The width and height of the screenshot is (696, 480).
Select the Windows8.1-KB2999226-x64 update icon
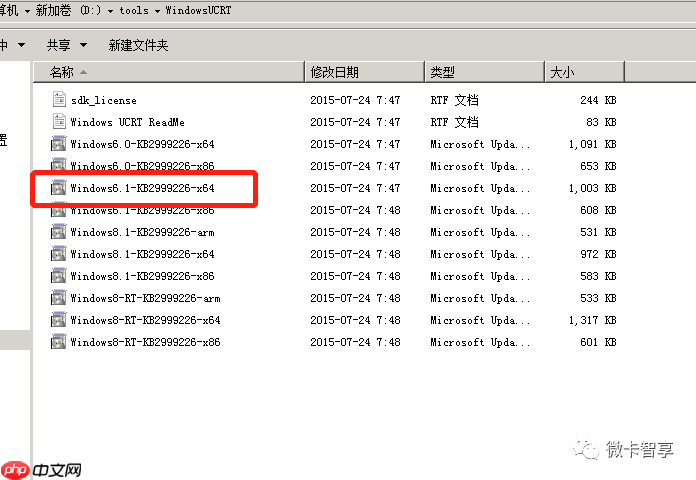coord(58,254)
